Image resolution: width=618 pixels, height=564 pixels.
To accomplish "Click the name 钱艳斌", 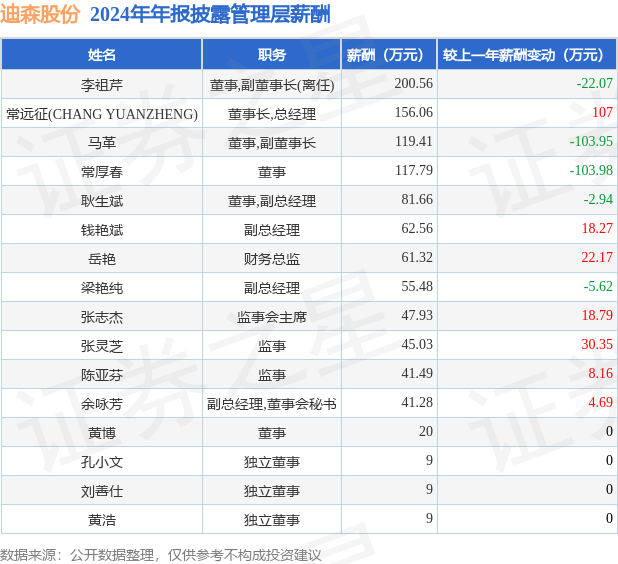I will [x=102, y=229].
